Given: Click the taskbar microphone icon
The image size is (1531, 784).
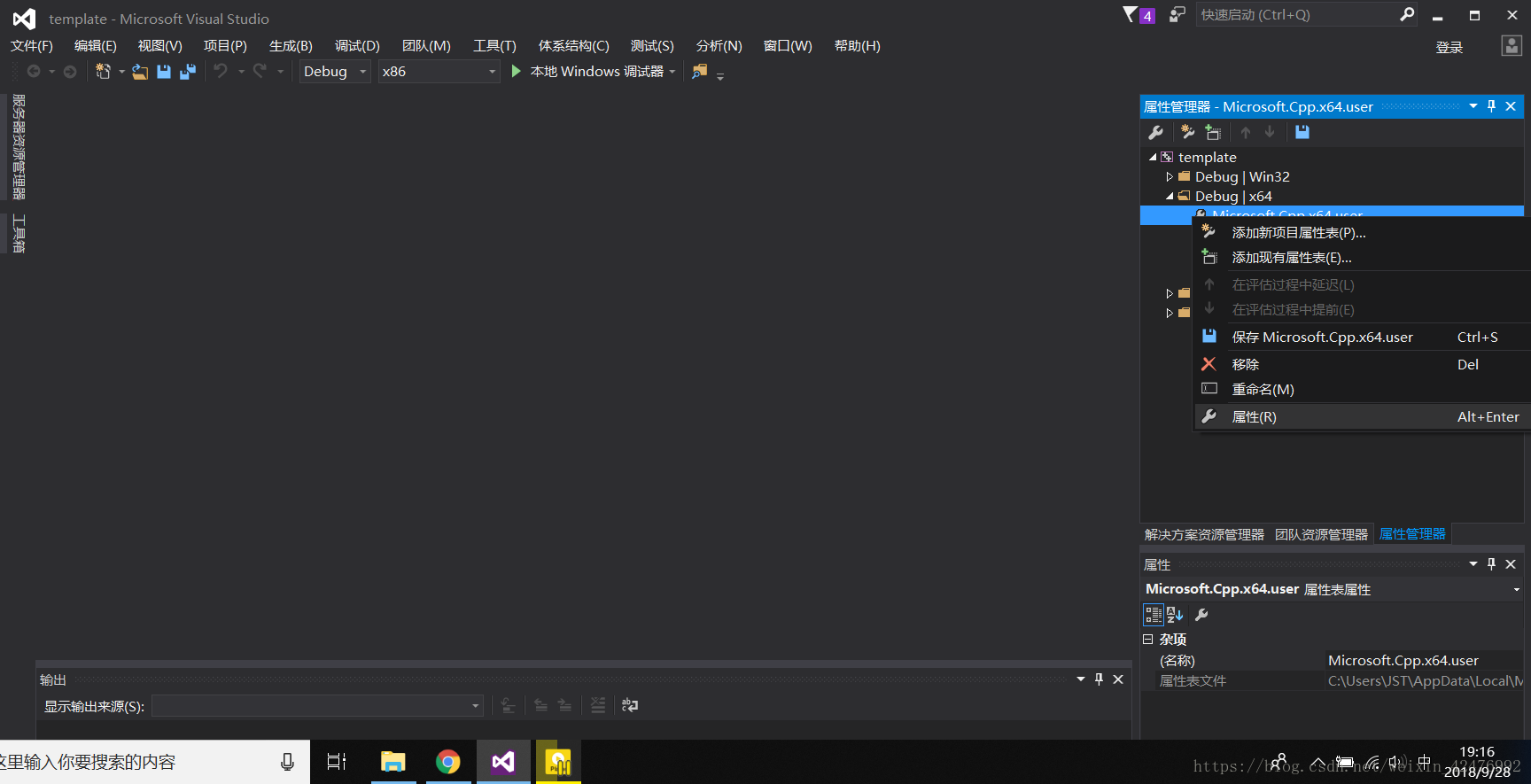Looking at the screenshot, I should coord(287,762).
